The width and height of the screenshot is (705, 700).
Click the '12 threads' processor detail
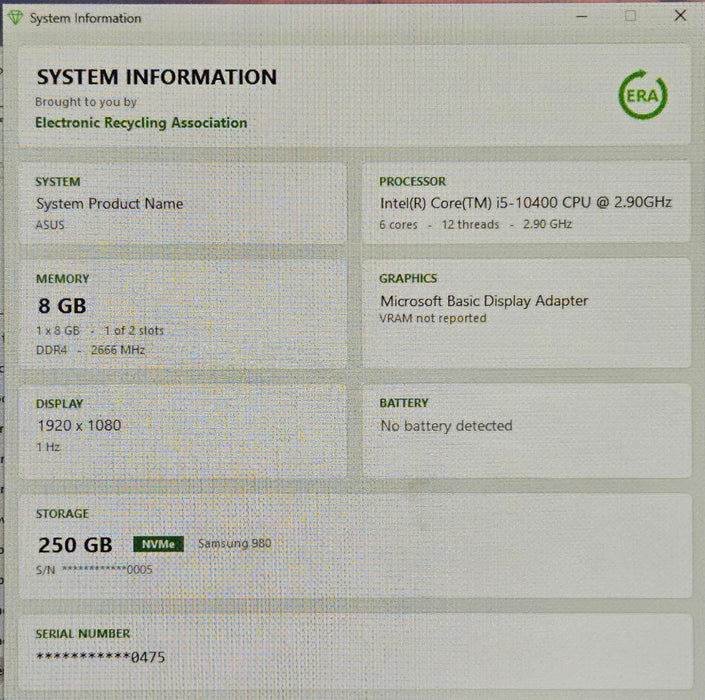coord(470,224)
